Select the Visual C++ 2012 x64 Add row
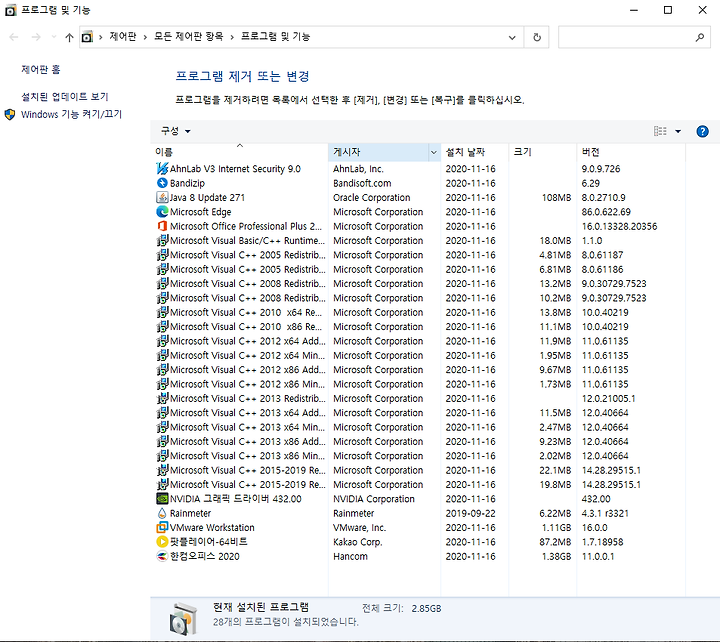 tap(418, 341)
